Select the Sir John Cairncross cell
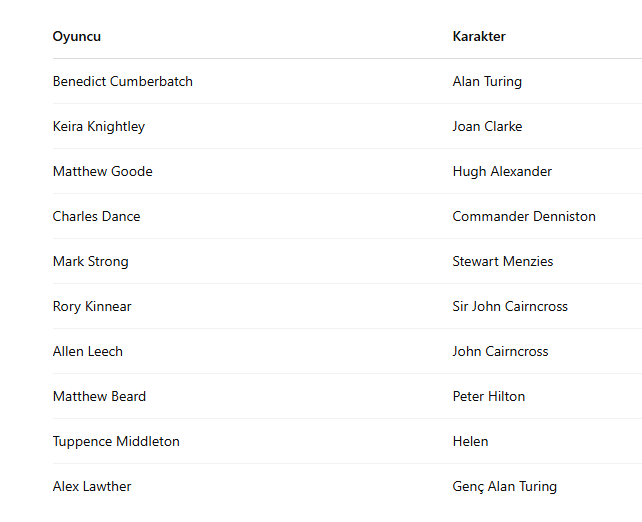The image size is (642, 522). click(510, 307)
